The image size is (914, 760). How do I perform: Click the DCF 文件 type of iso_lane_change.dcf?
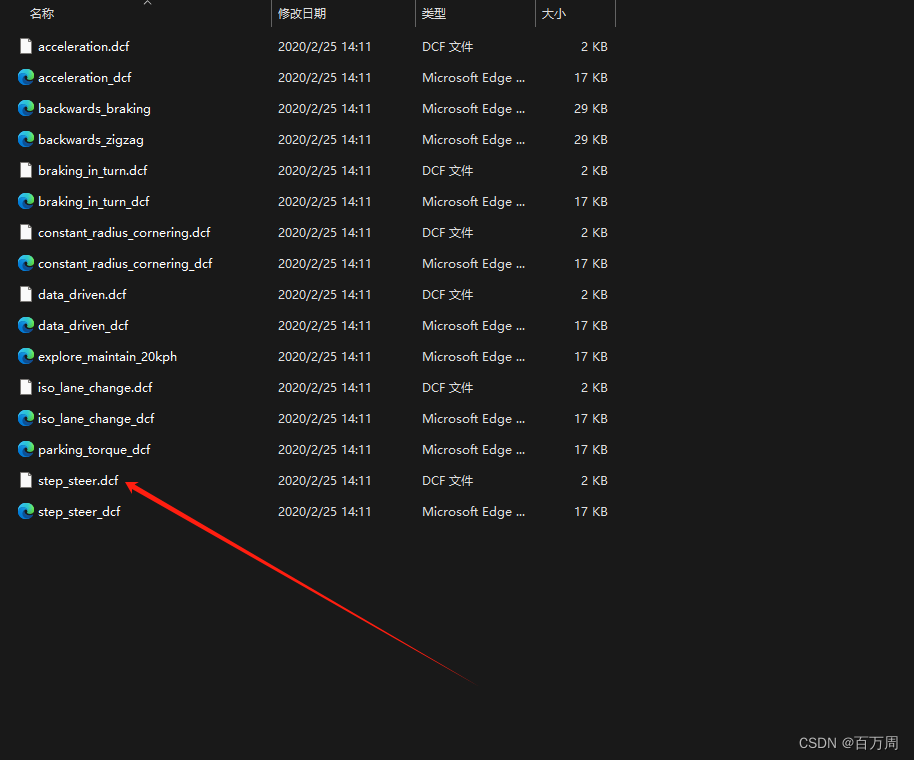tap(447, 388)
